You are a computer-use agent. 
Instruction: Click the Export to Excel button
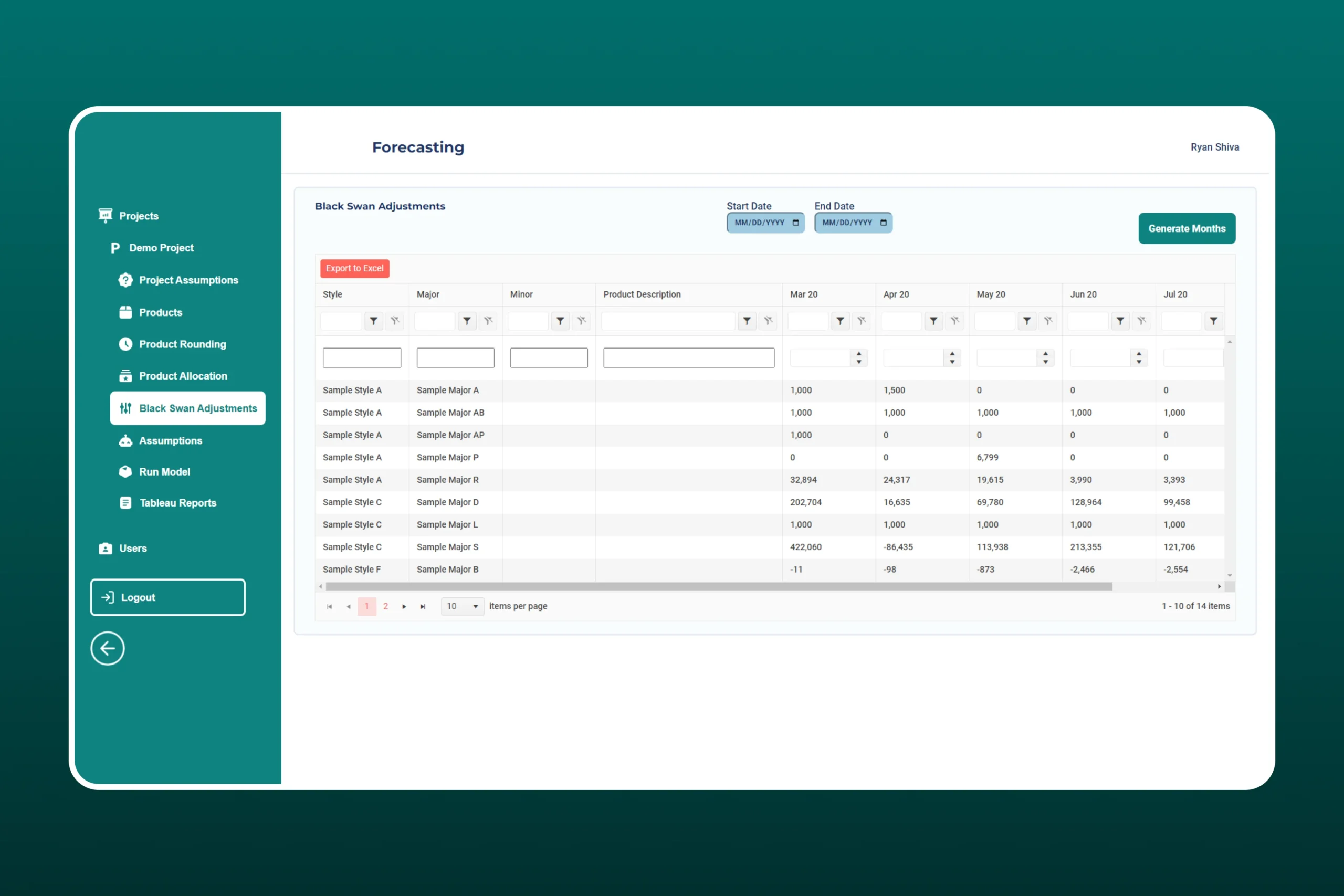(x=354, y=269)
